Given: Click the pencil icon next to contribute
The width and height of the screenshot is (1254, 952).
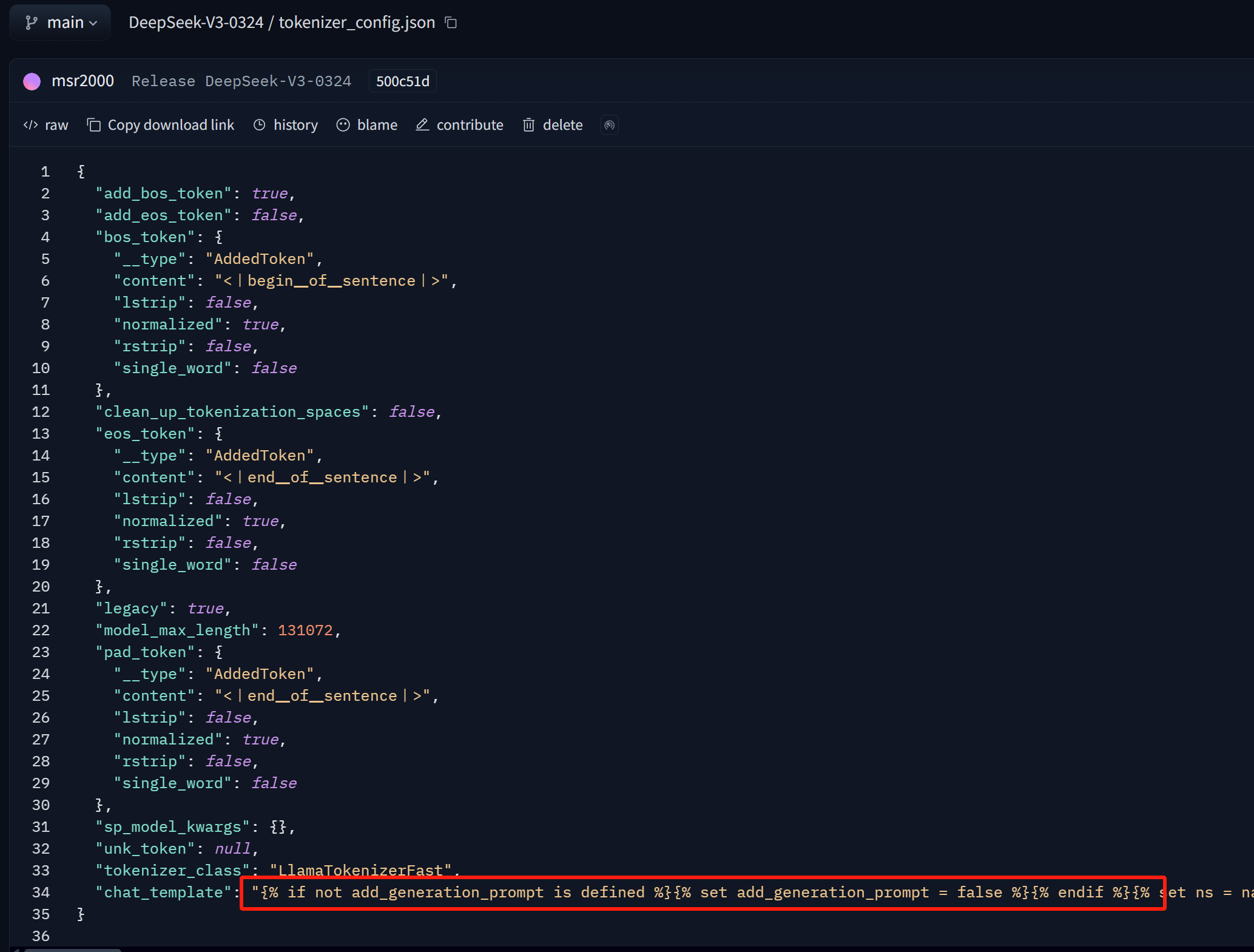Looking at the screenshot, I should pyautogui.click(x=422, y=125).
